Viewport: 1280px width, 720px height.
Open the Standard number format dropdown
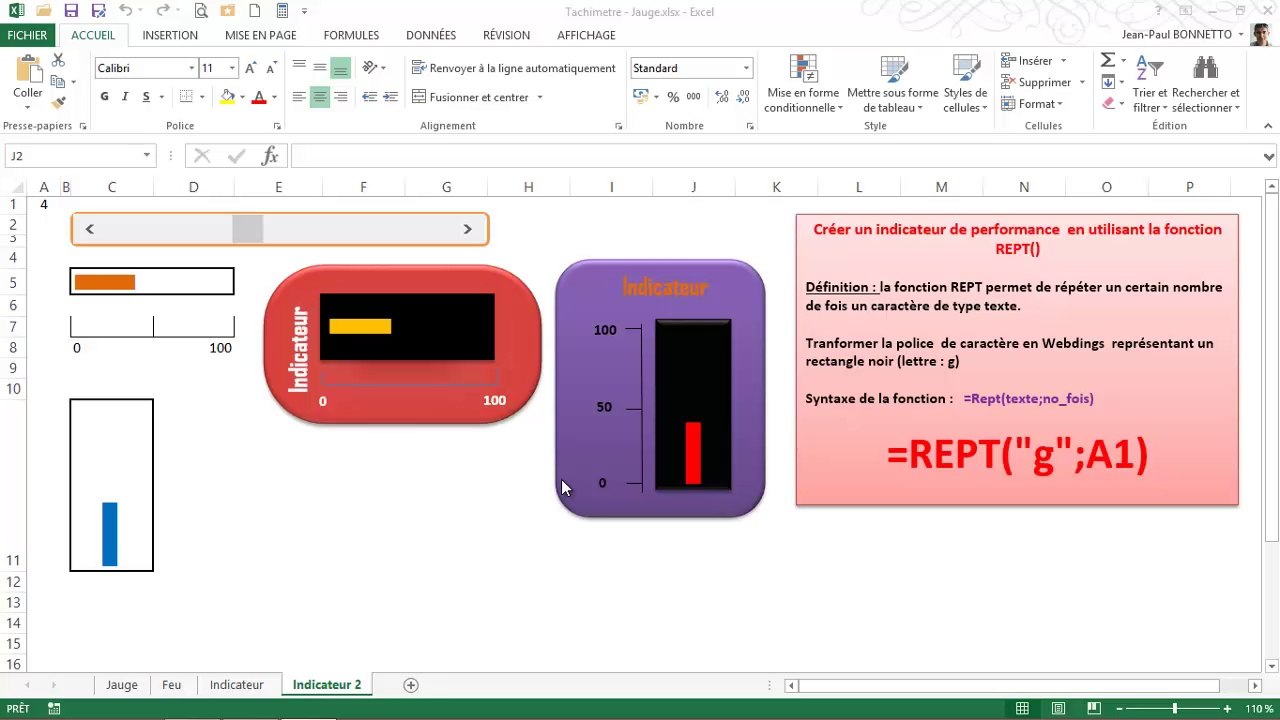746,68
